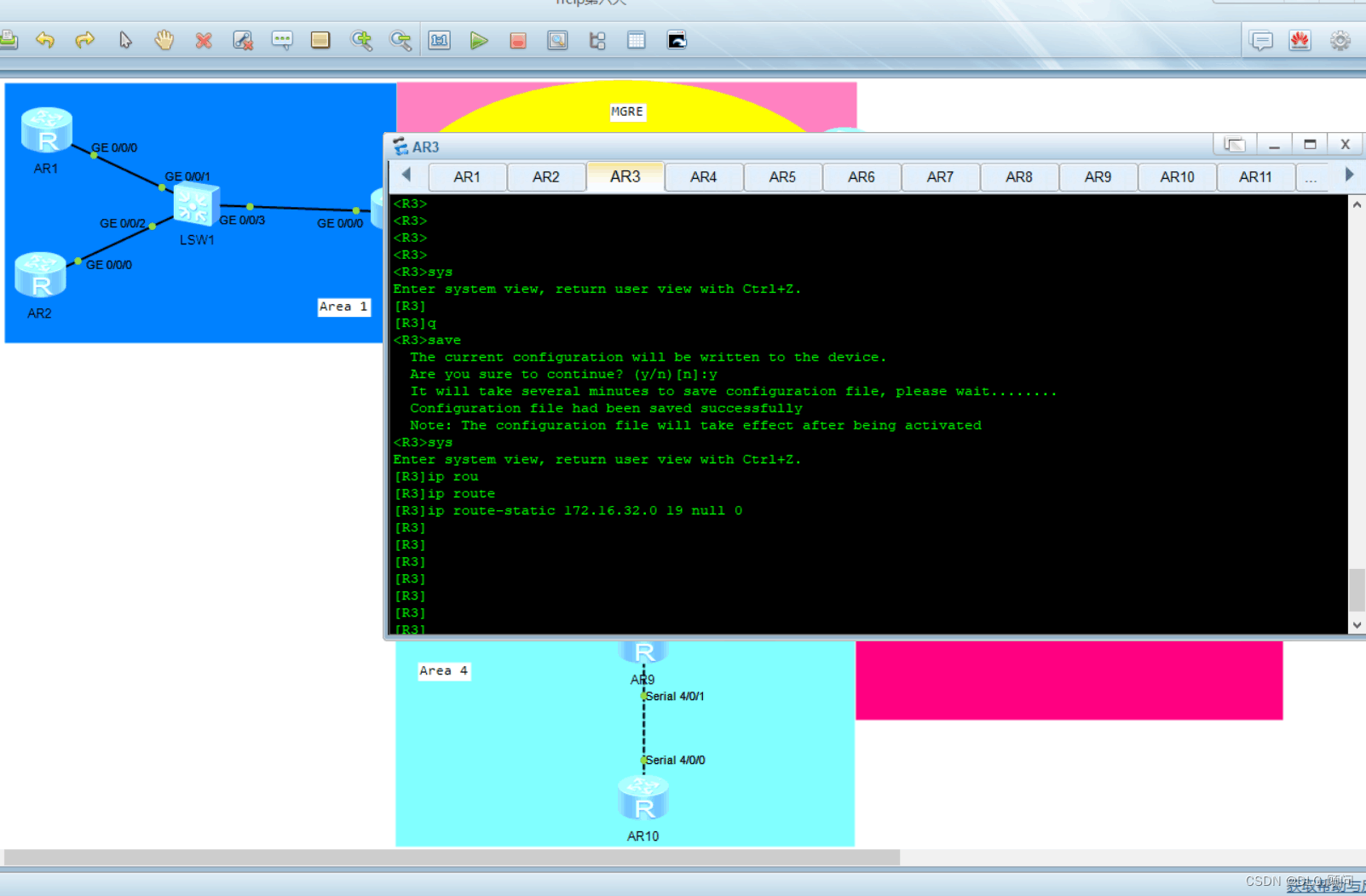Open settings gear in main toolbar

[x=1340, y=40]
